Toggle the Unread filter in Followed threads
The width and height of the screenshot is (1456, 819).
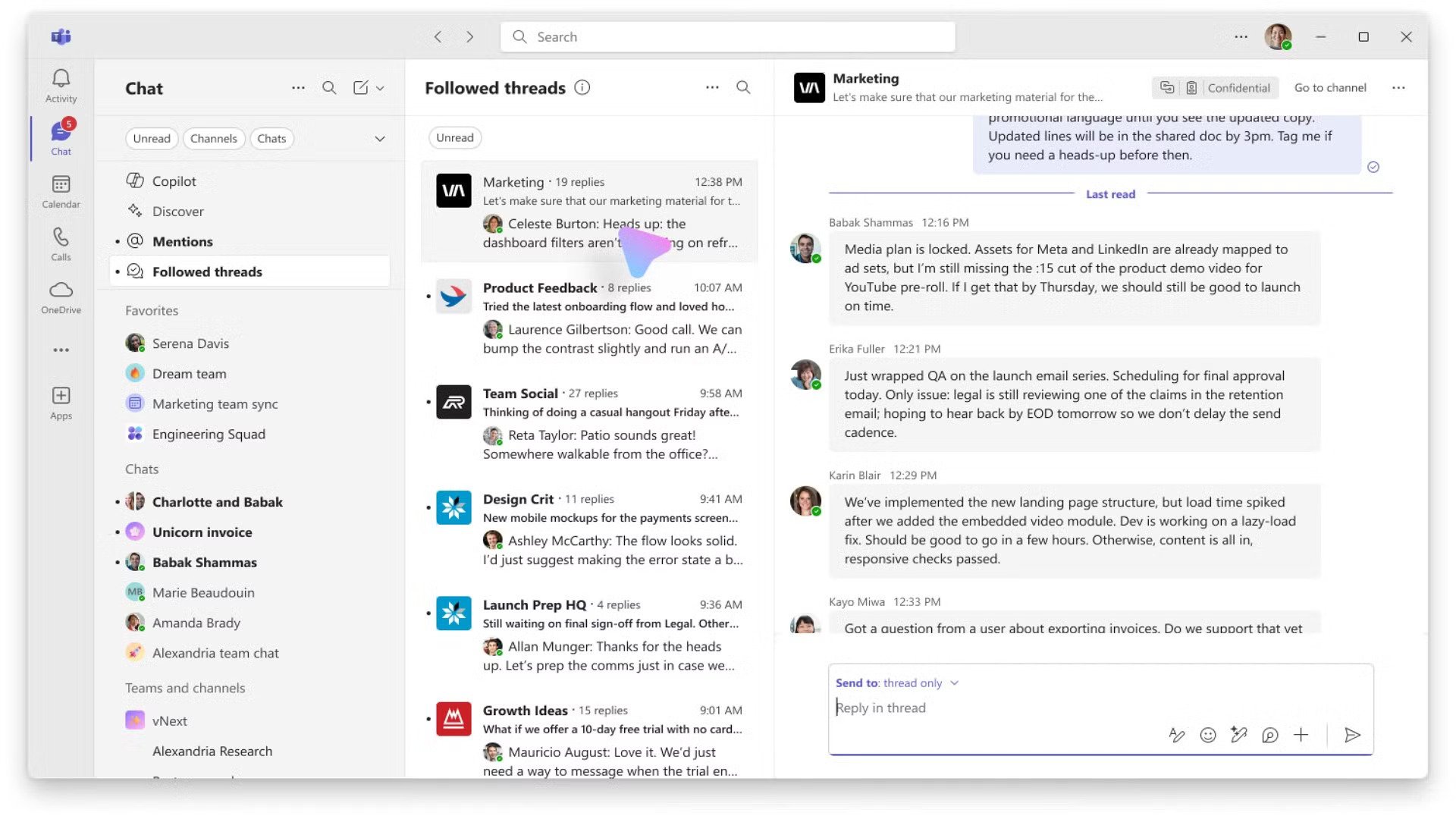coord(454,137)
